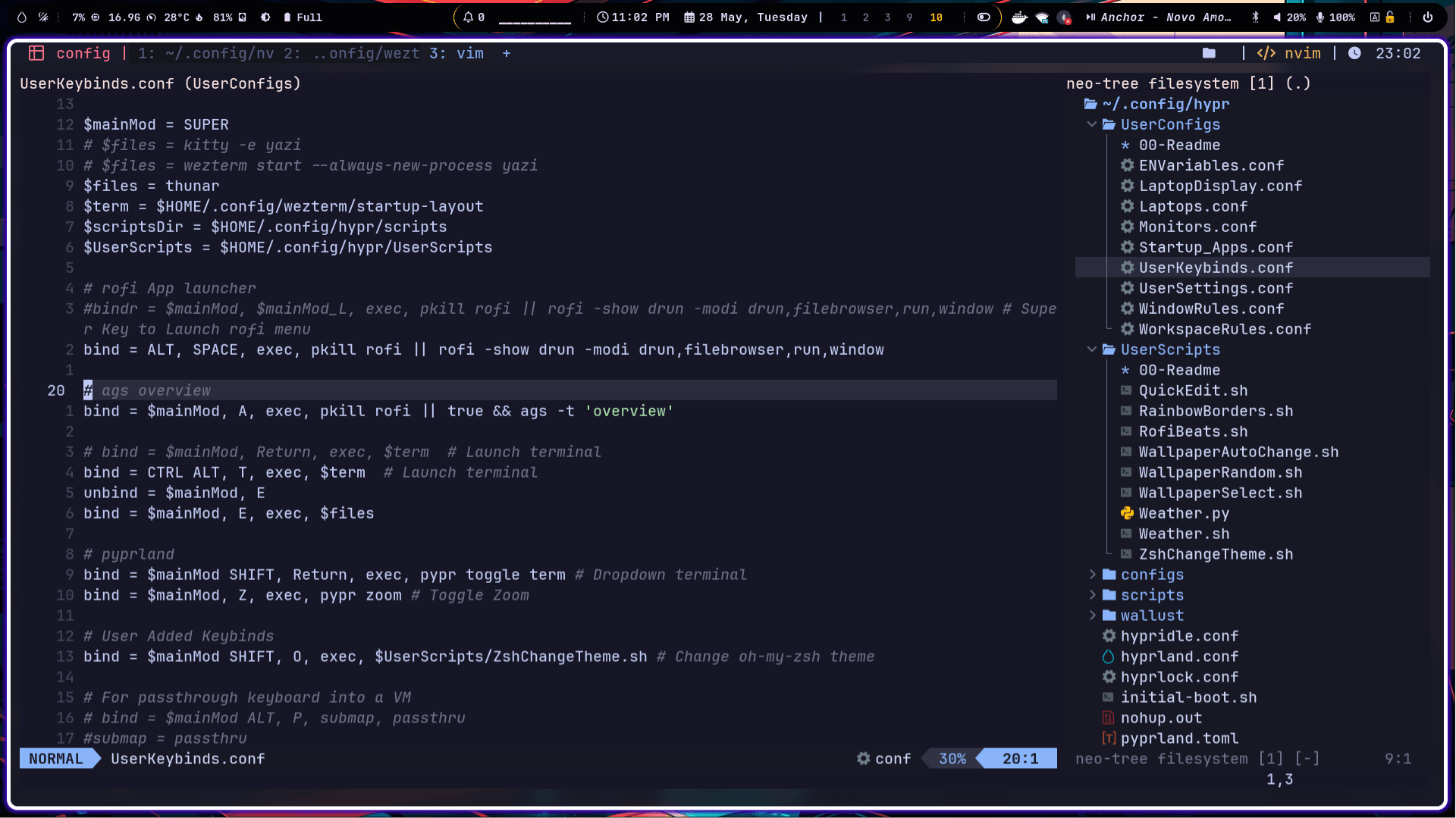
Task: Toggle the idle inhibitor switch in the top bar
Action: point(984,17)
